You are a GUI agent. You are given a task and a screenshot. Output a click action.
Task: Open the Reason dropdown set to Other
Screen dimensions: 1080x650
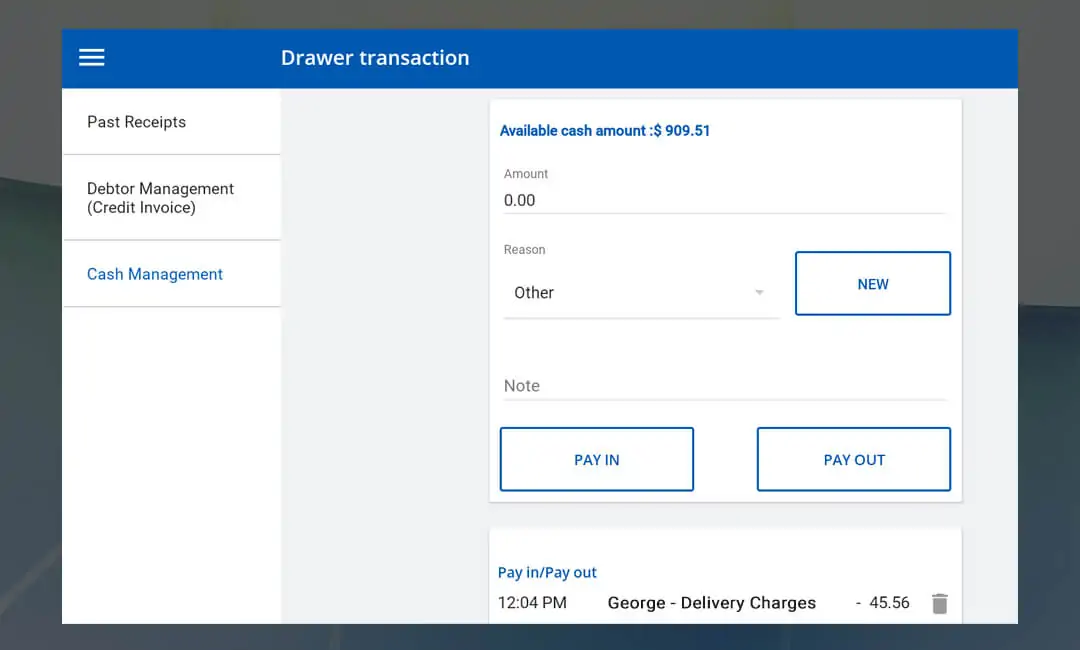(x=640, y=293)
